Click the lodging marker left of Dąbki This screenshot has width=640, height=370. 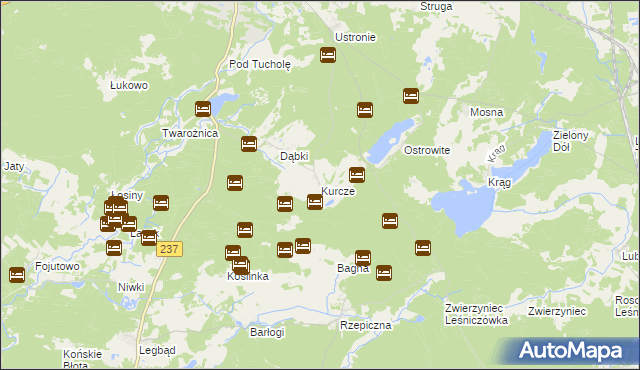tap(249, 144)
